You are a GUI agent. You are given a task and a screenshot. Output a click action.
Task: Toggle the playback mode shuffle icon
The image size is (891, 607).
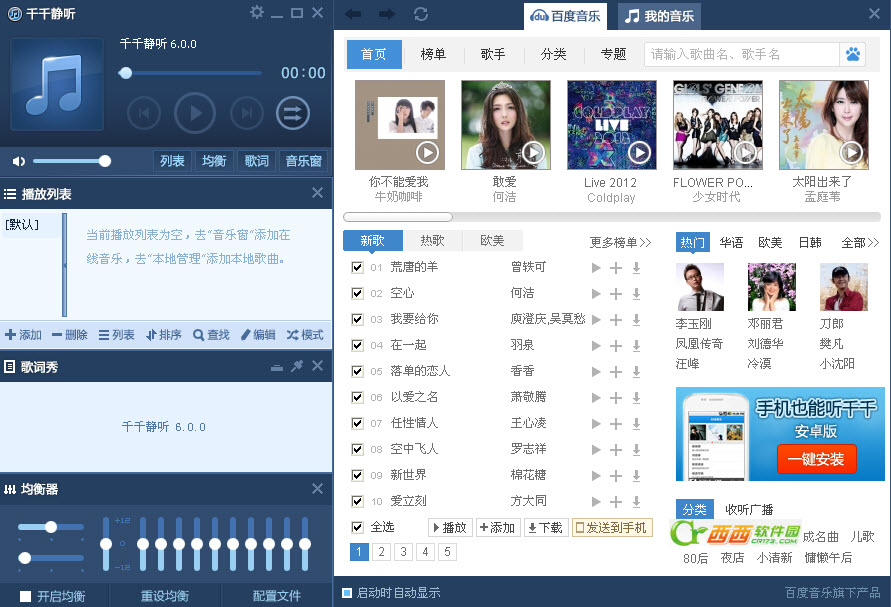tap(293, 113)
